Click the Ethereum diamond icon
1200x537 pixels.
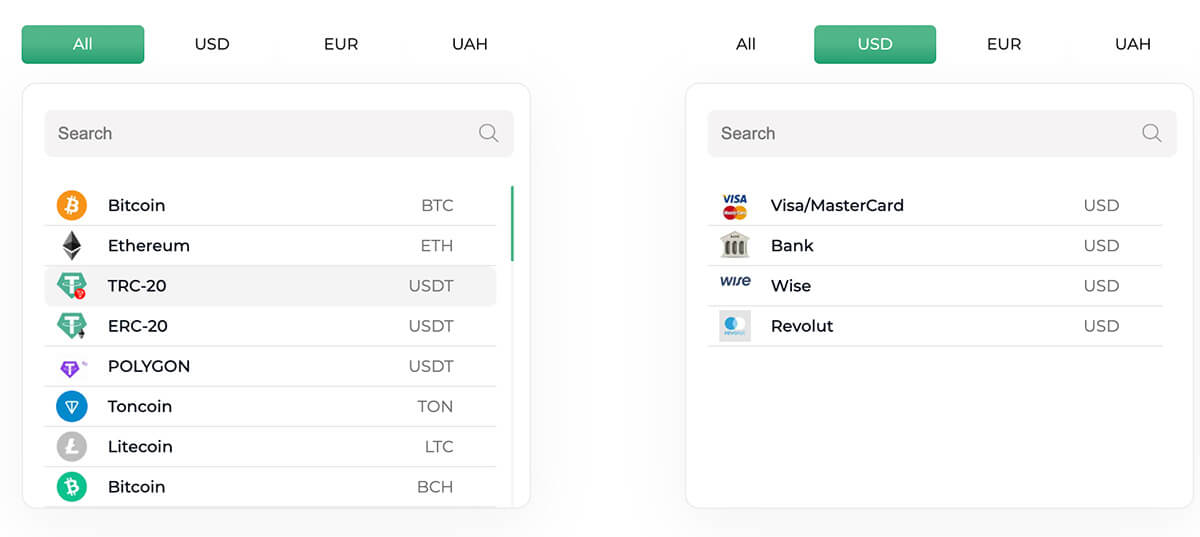click(72, 246)
